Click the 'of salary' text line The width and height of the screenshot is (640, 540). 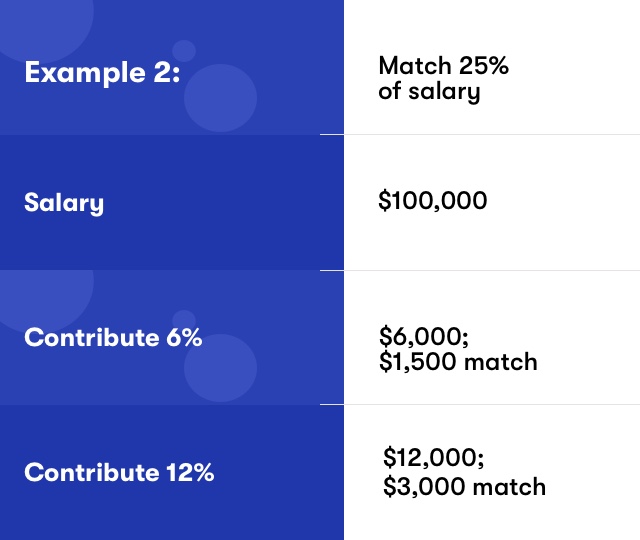[429, 92]
